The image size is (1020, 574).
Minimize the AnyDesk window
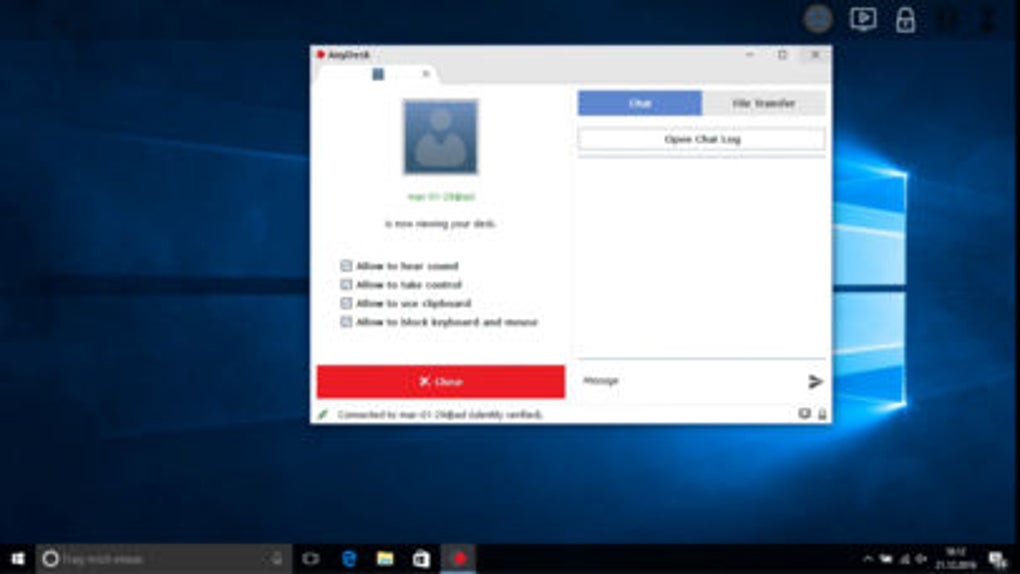[x=749, y=55]
